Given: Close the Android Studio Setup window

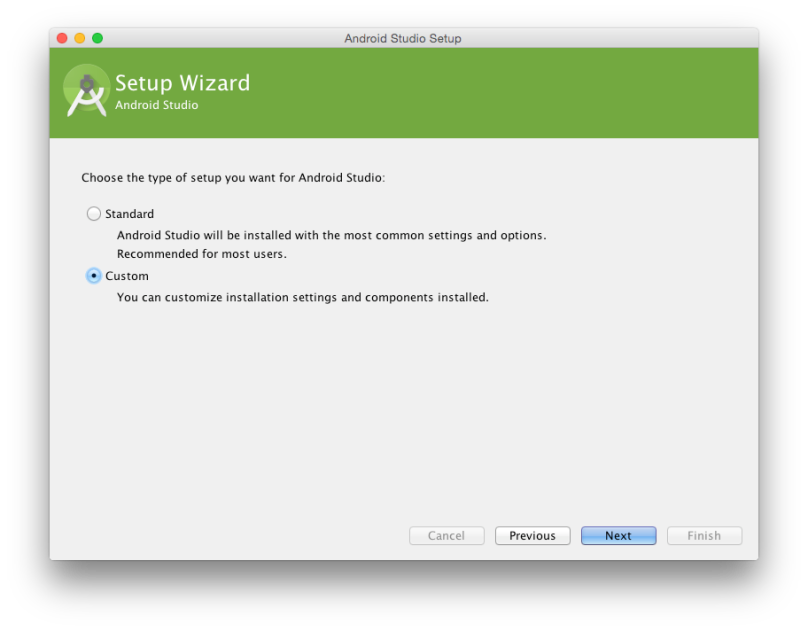Looking at the screenshot, I should click(x=62, y=38).
